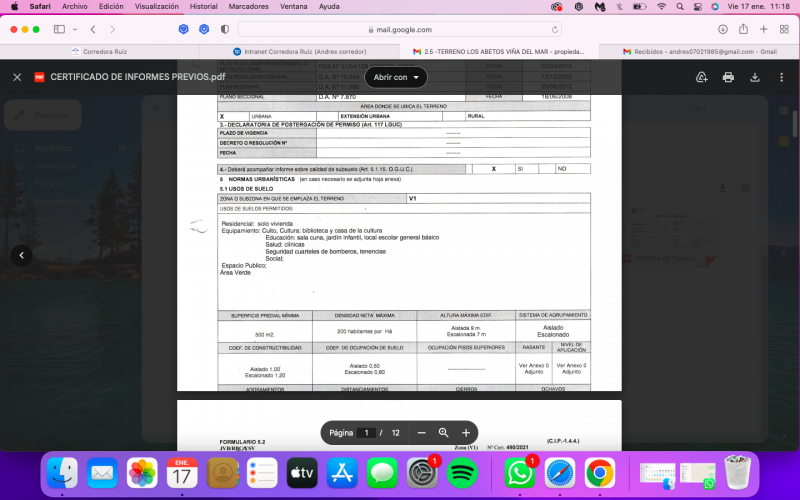Viewport: 800px width, 500px height.
Task: Click the date and time in the menu bar
Action: (x=759, y=7)
